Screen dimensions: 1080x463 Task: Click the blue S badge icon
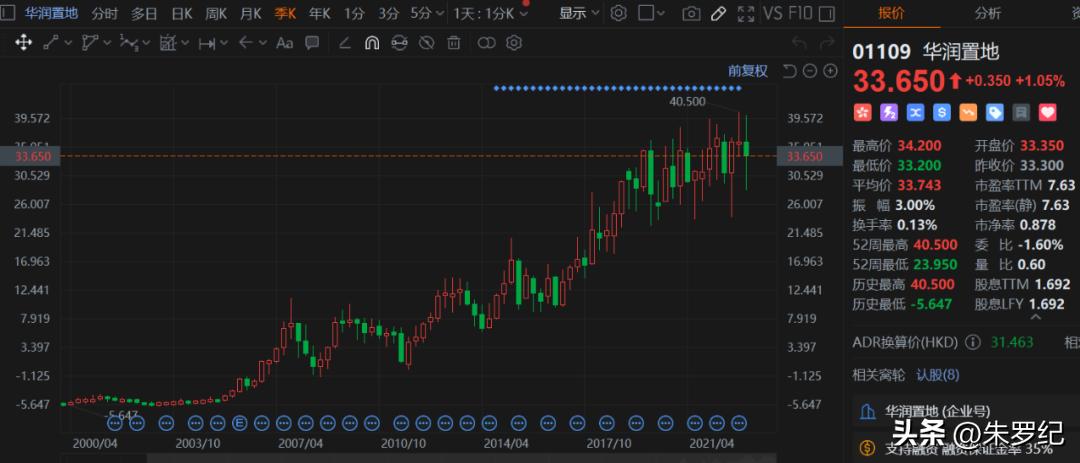click(x=942, y=112)
